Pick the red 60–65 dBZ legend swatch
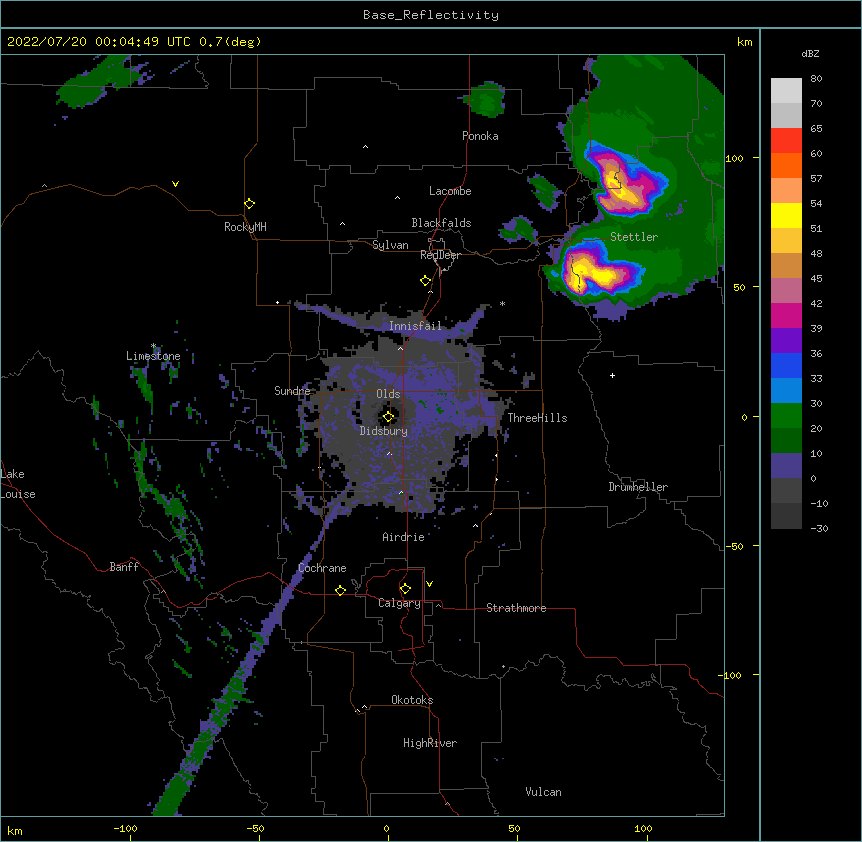 point(786,140)
